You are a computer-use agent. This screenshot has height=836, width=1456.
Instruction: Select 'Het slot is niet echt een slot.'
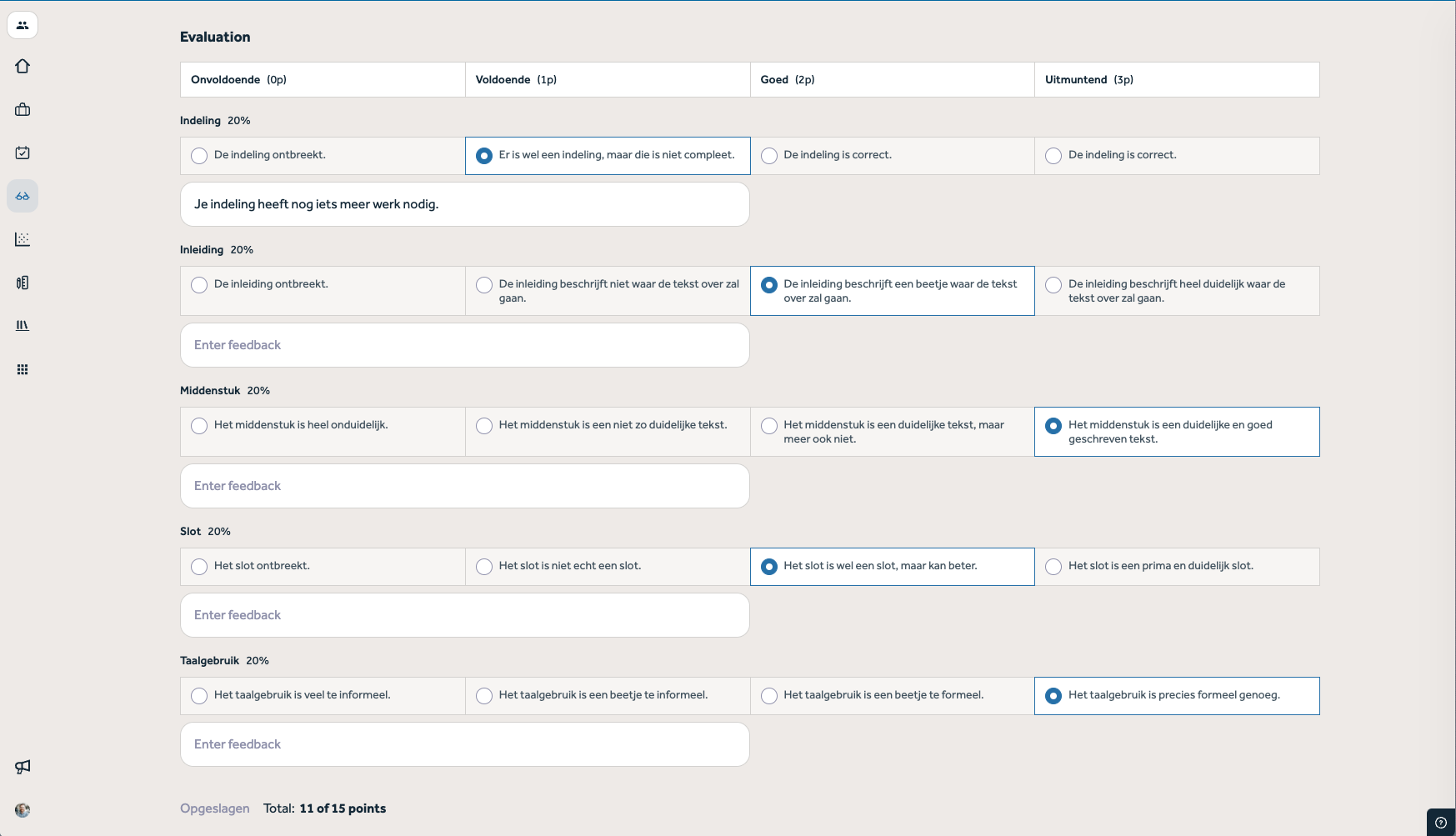(608, 567)
